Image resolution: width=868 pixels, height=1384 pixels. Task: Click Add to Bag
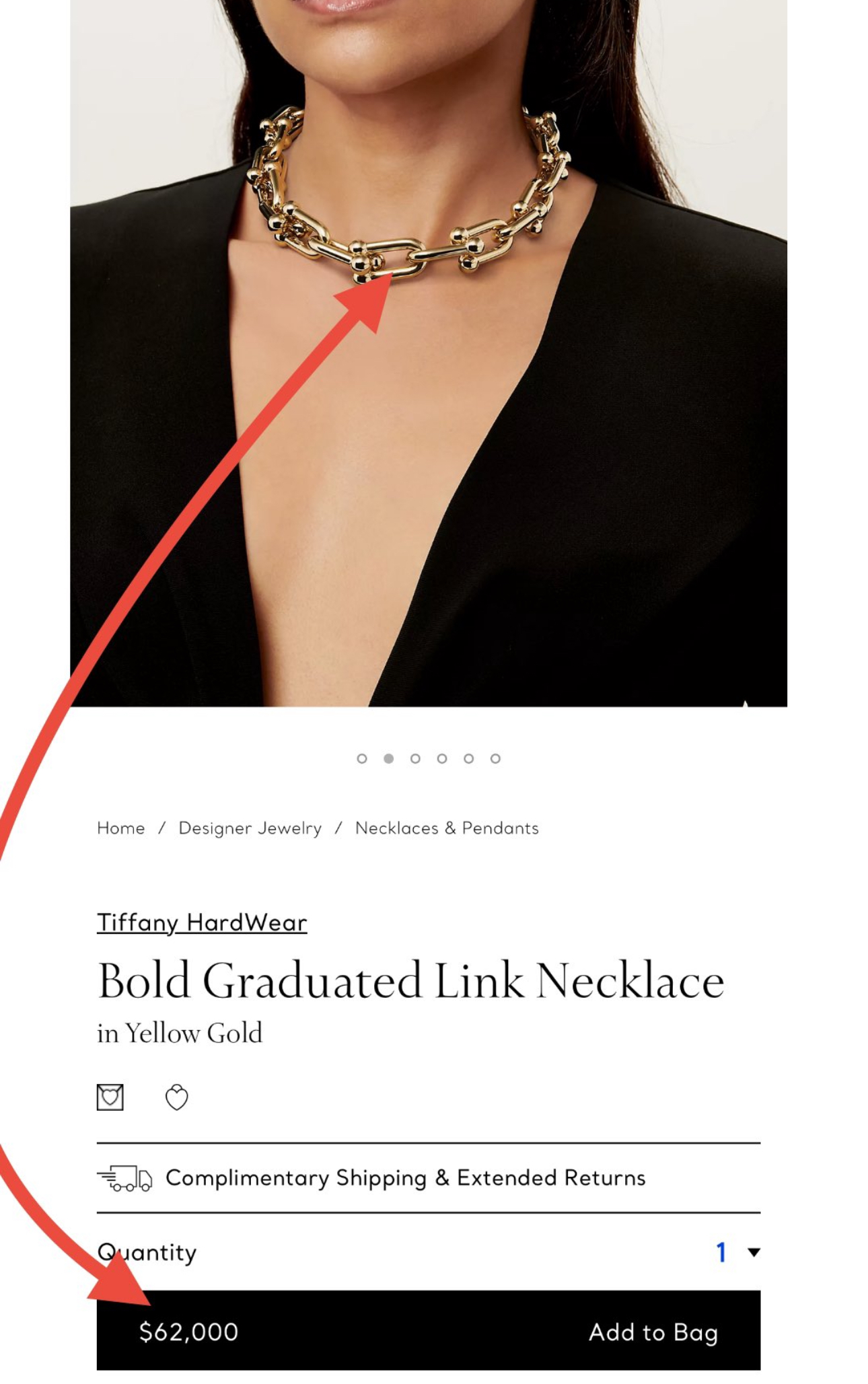click(x=653, y=1332)
